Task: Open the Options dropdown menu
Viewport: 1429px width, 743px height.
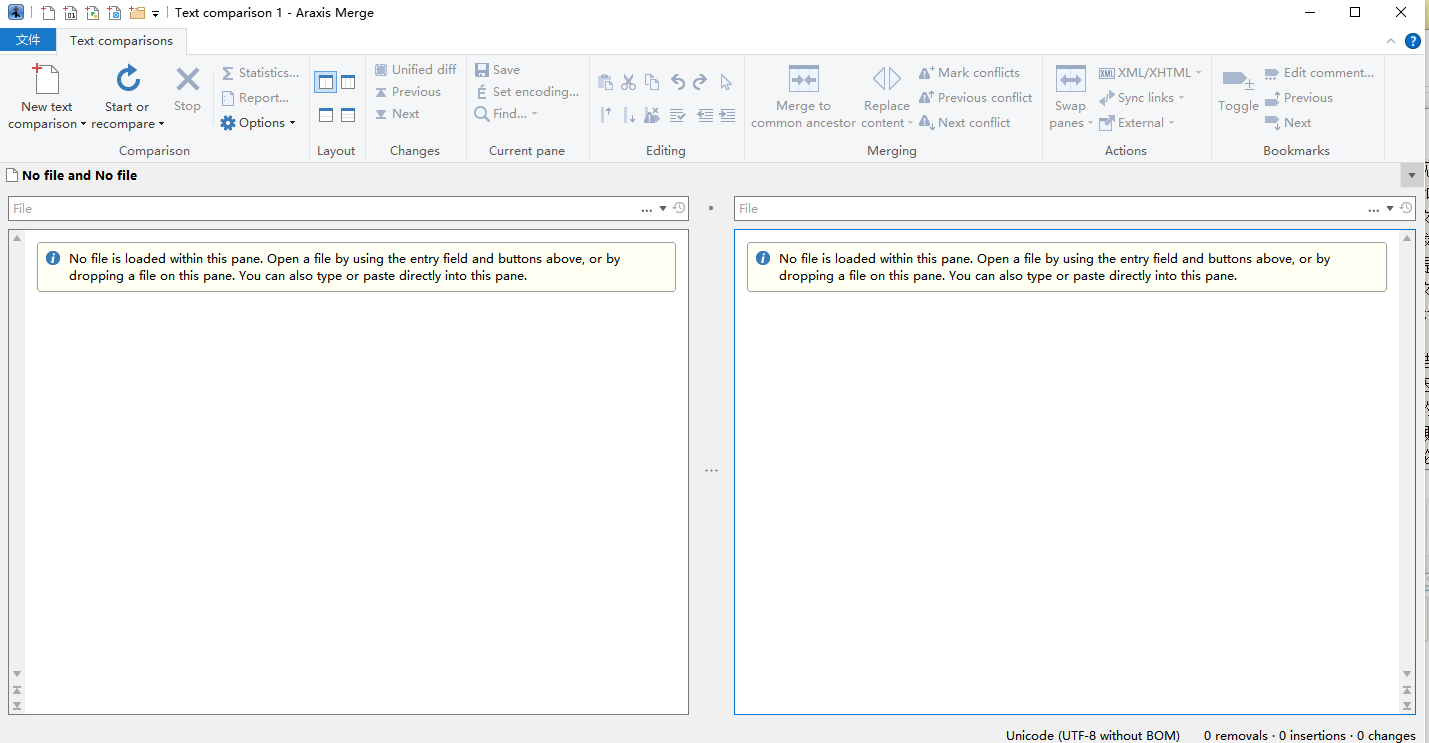Action: [258, 123]
